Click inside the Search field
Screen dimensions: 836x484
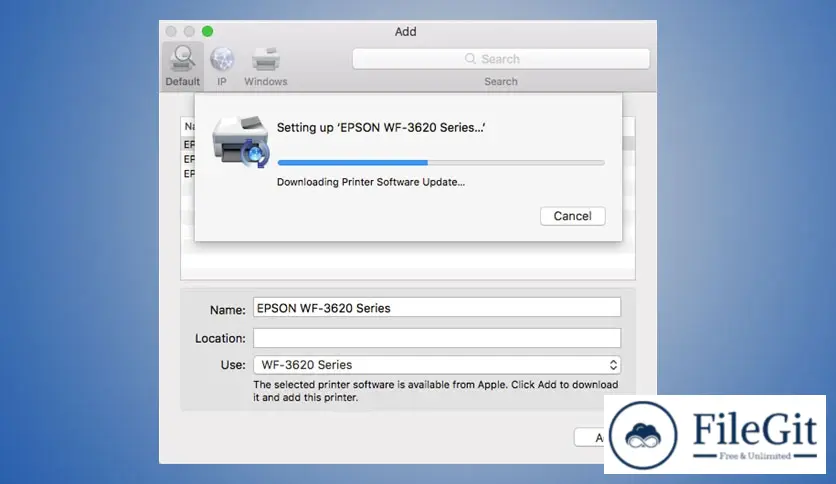pos(501,59)
